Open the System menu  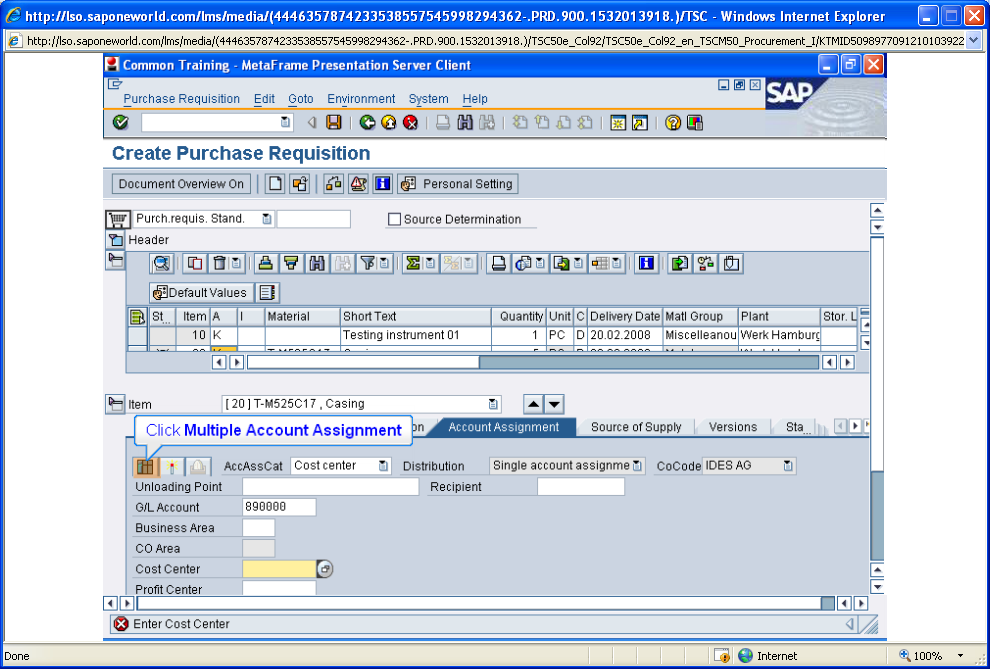428,99
